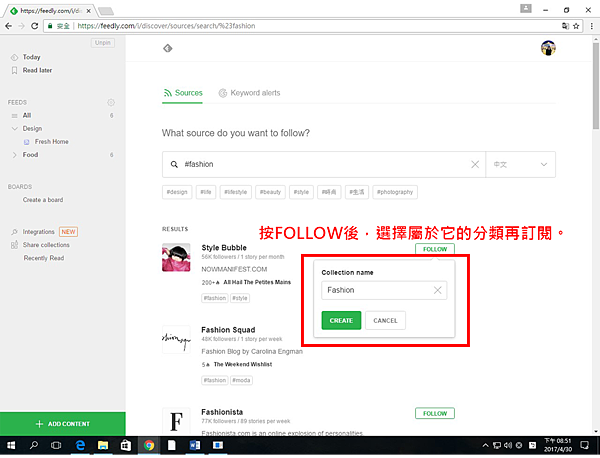
Task: Click the browser back arrow
Action: pos(8,26)
